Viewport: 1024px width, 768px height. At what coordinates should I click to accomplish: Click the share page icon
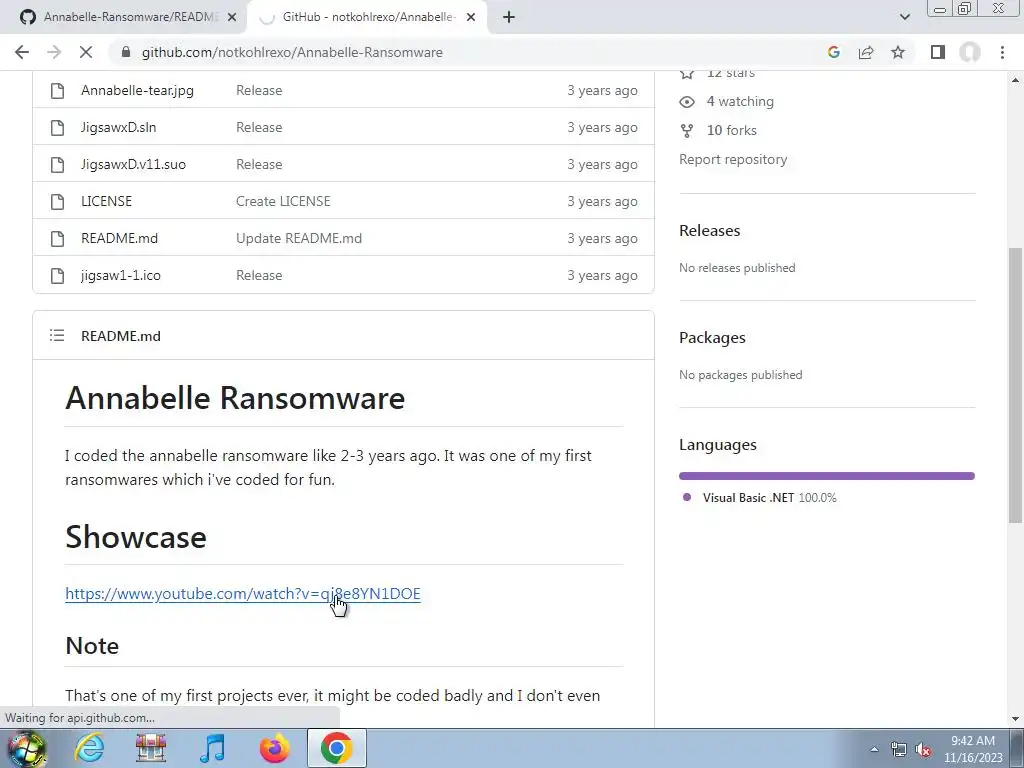(866, 52)
